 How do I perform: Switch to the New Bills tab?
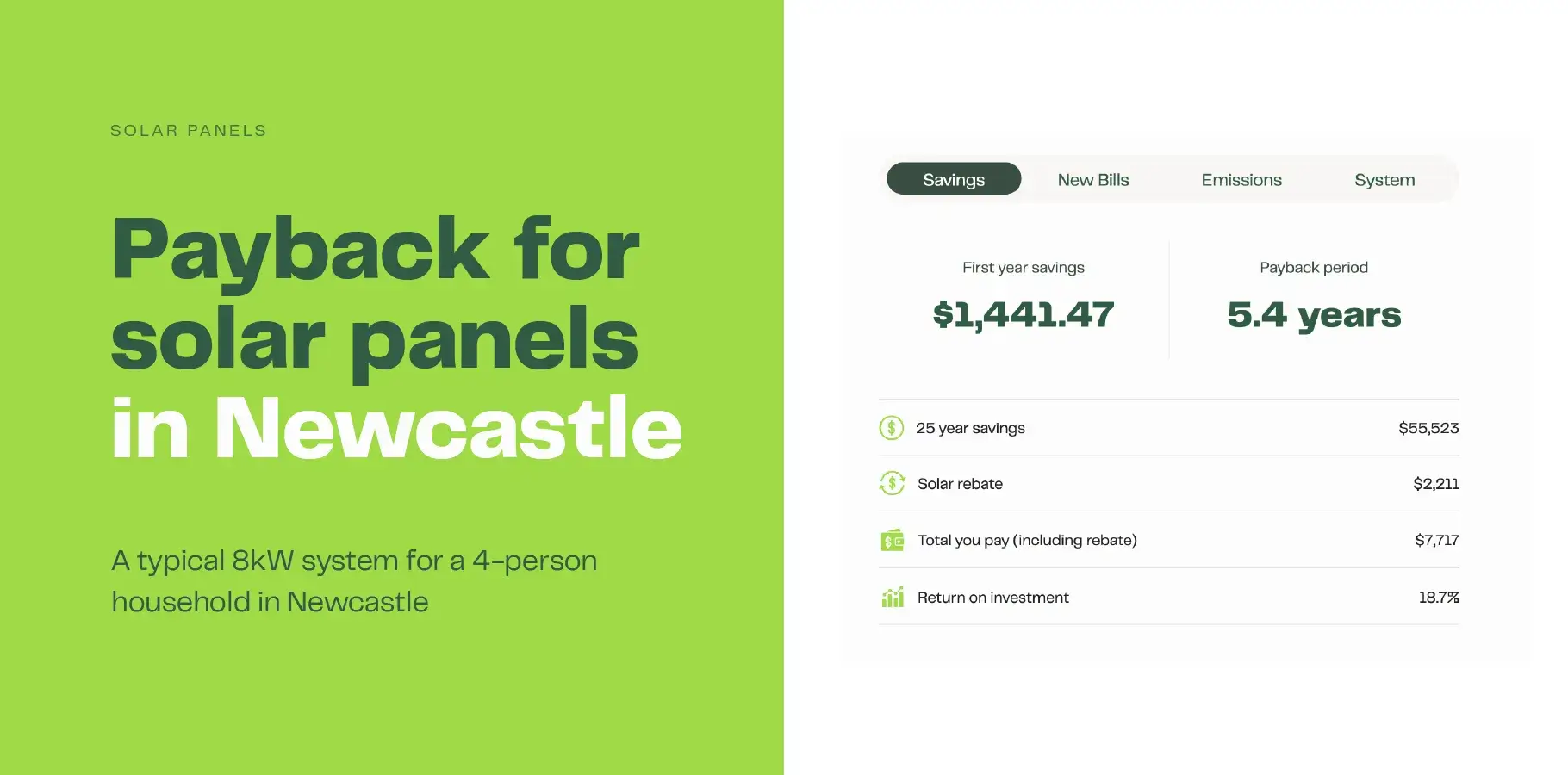(x=1092, y=179)
